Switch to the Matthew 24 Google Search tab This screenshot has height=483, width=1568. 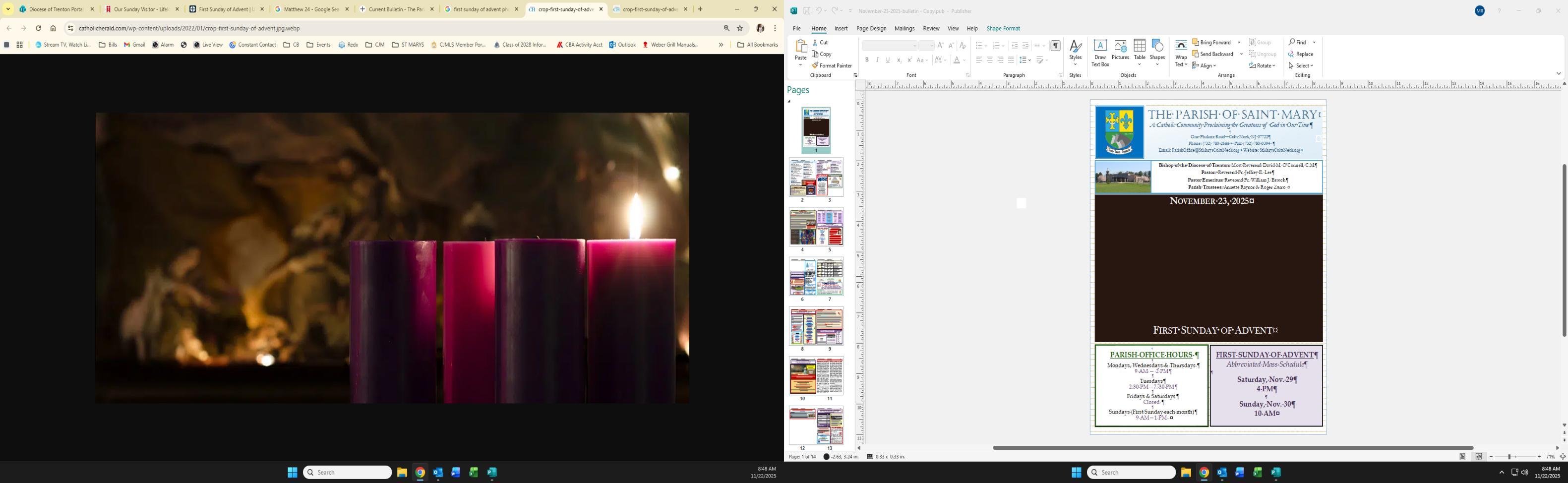[311, 9]
